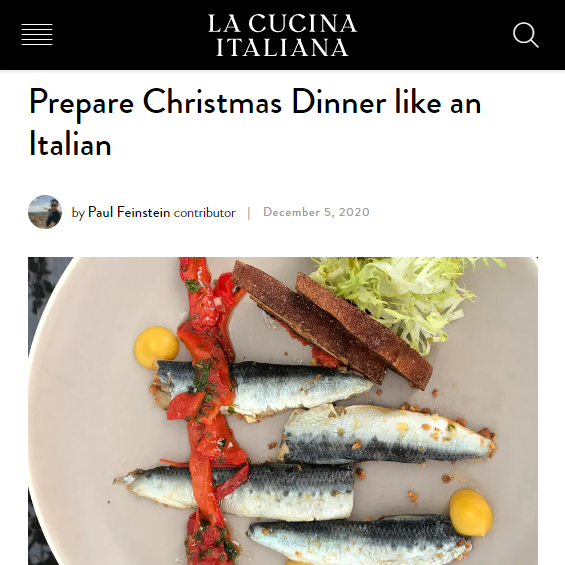Click the word 'Christmas' in the headline

pos(212,103)
